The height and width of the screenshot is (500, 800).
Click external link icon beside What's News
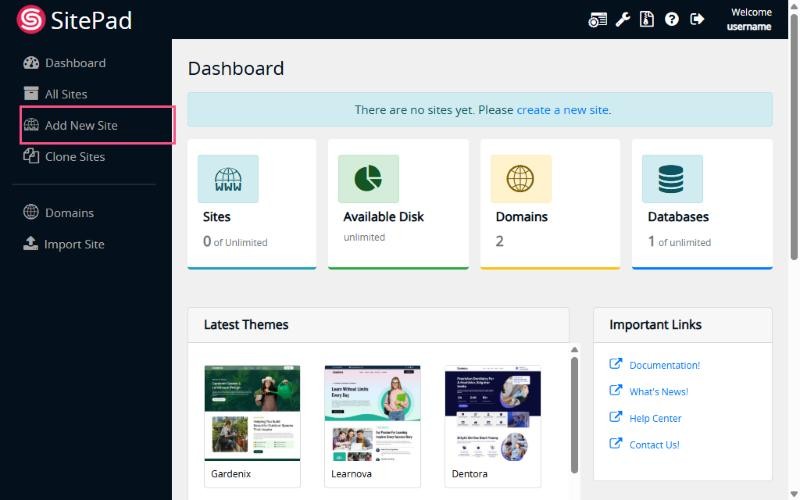point(616,390)
